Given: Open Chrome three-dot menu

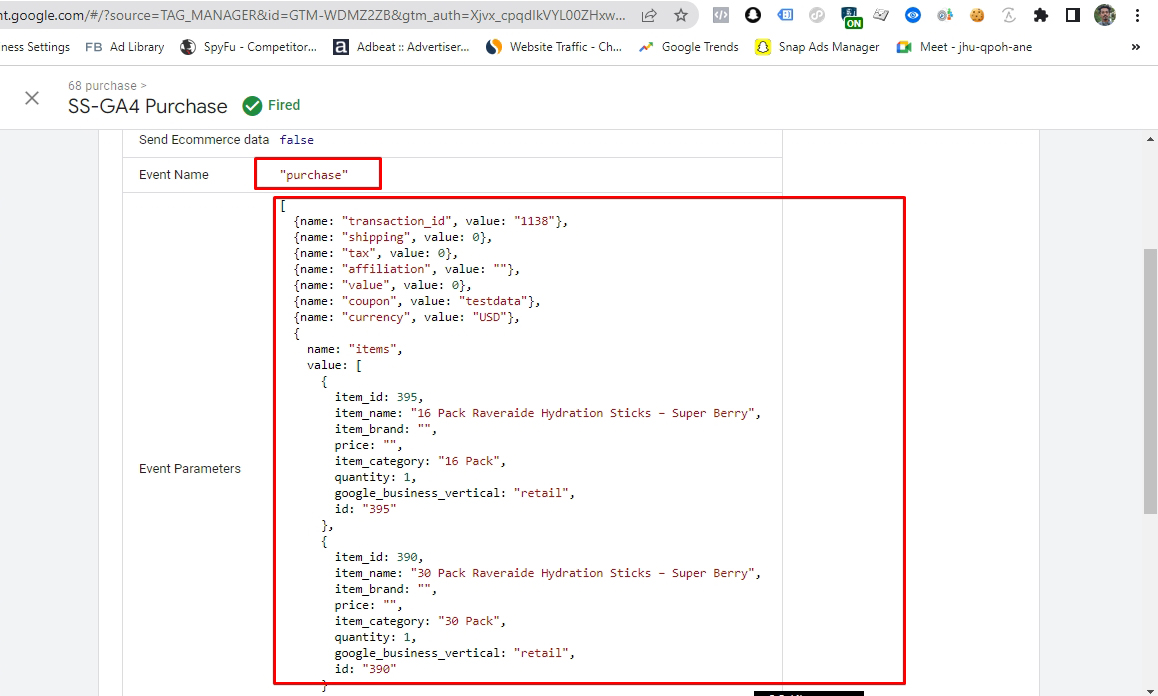Looking at the screenshot, I should pyautogui.click(x=1138, y=15).
